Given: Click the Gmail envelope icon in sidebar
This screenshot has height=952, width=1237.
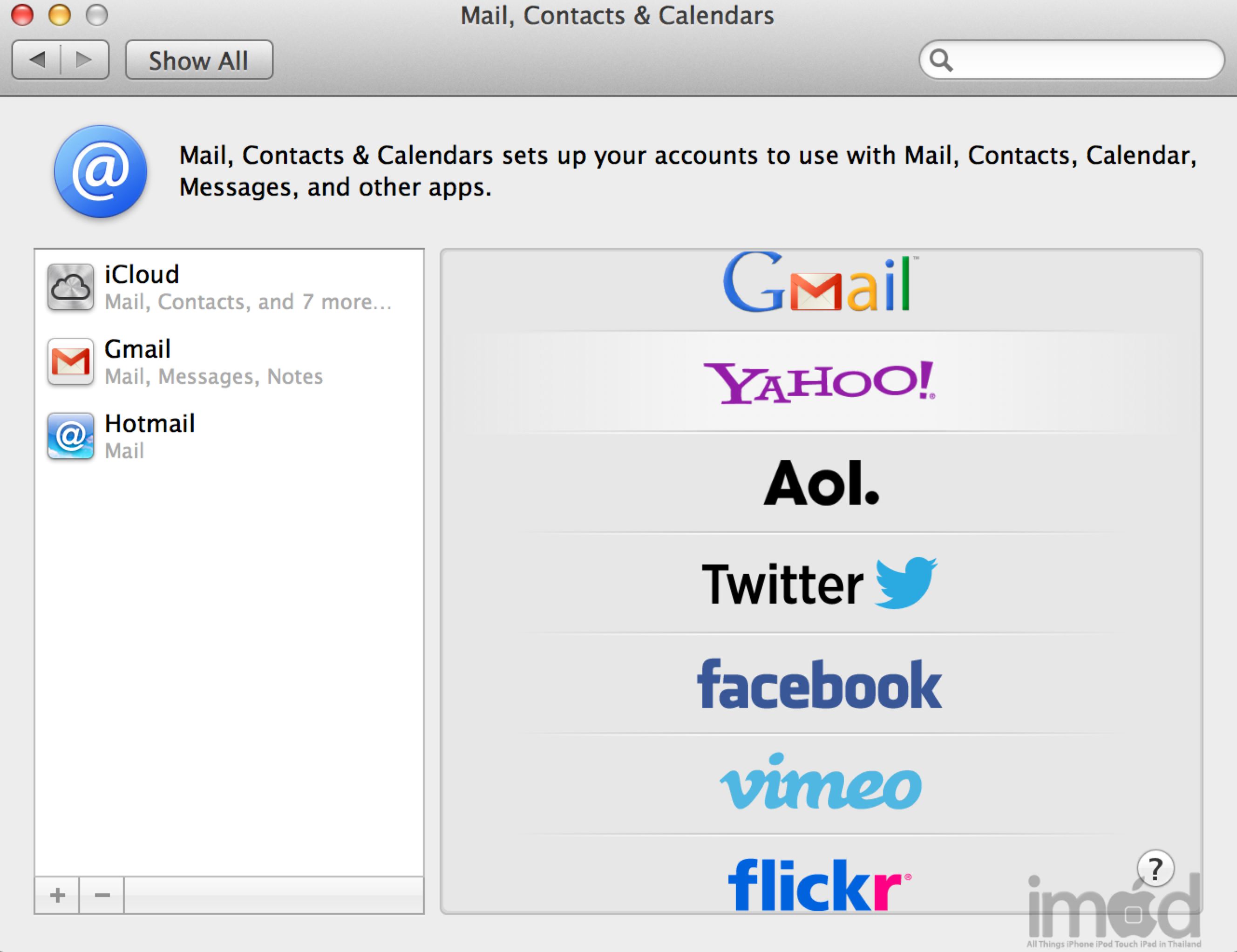Looking at the screenshot, I should tap(70, 362).
